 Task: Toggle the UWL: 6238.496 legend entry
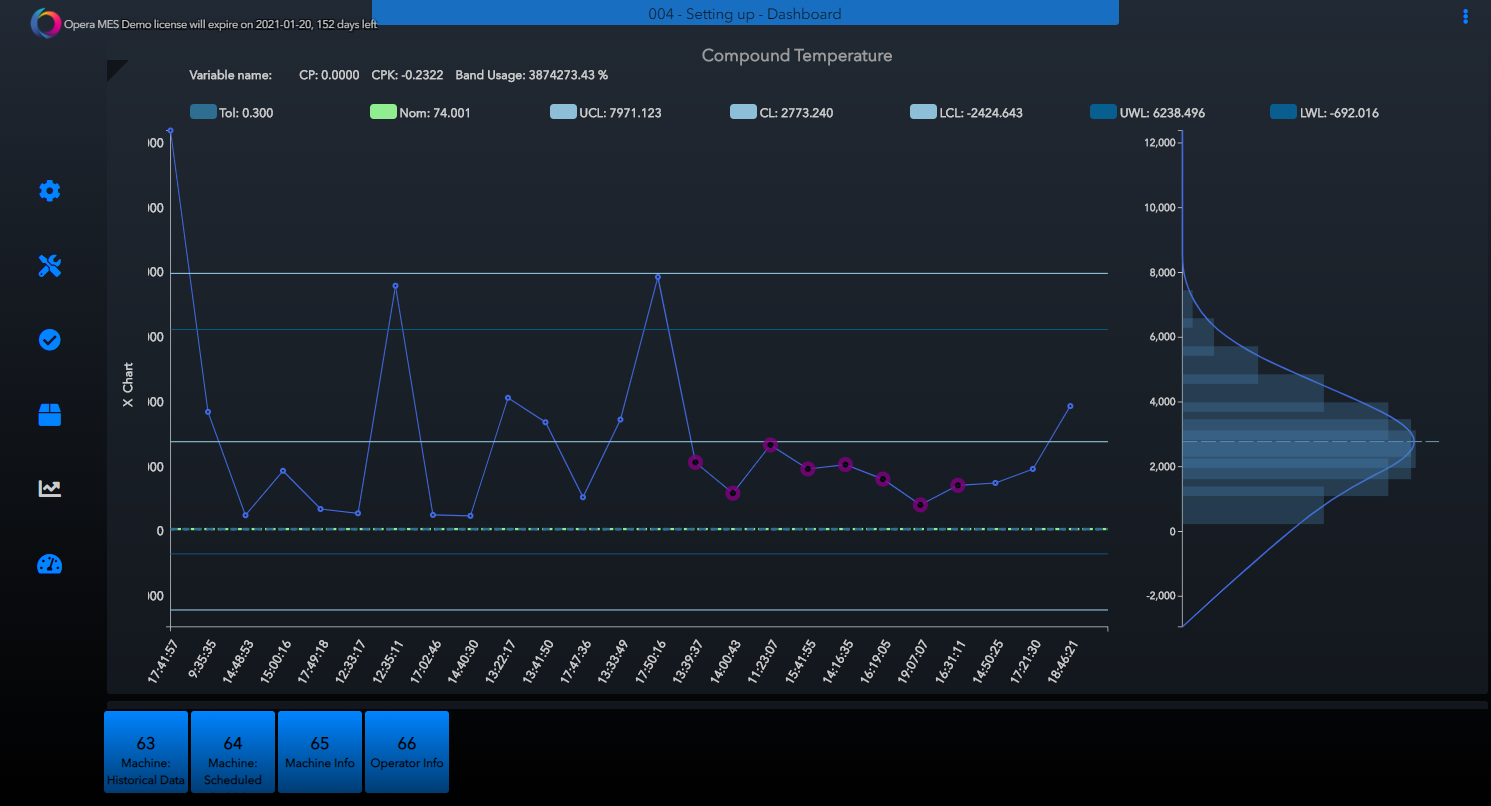click(x=1147, y=113)
